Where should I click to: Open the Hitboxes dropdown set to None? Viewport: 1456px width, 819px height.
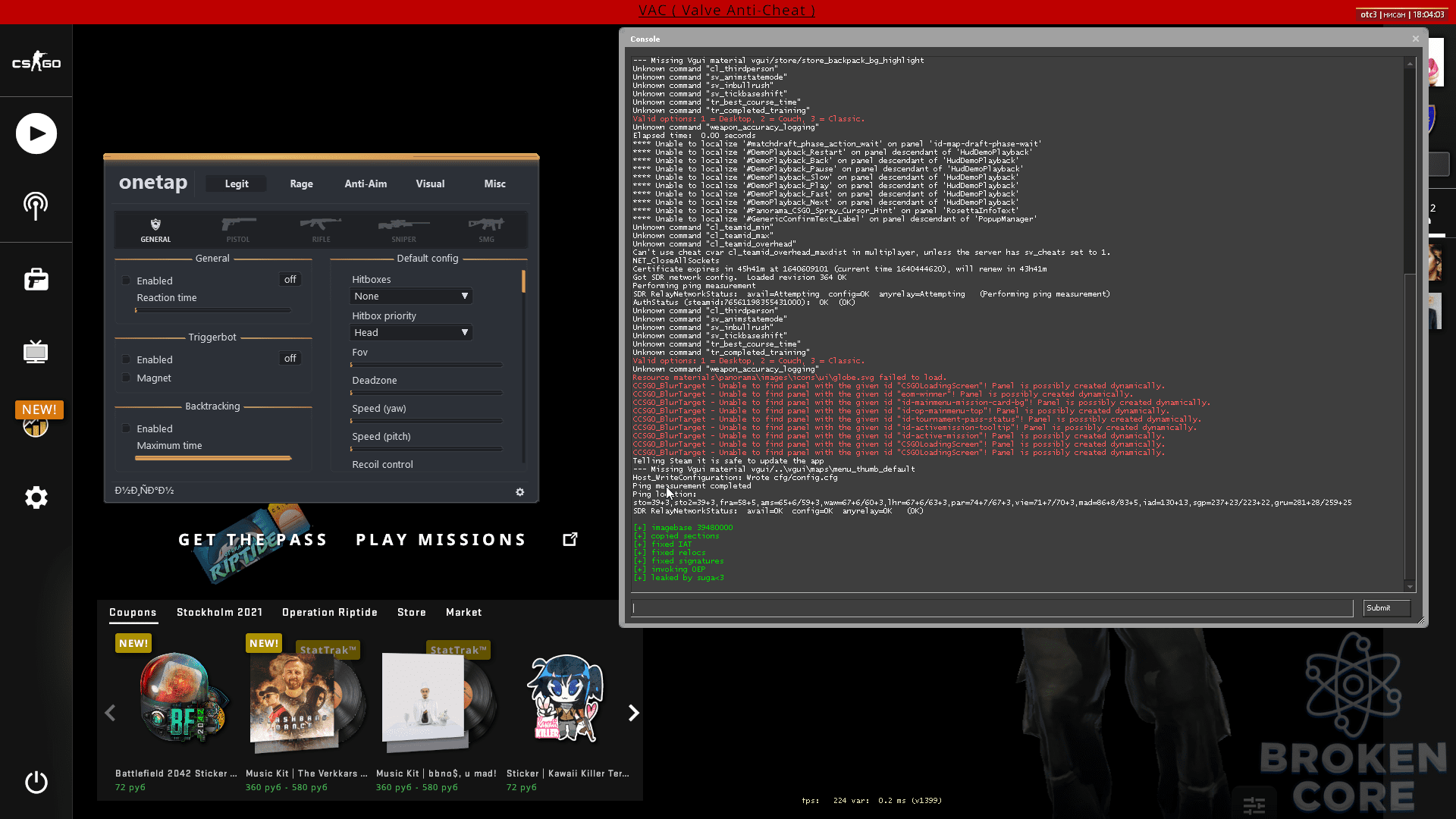[411, 297]
